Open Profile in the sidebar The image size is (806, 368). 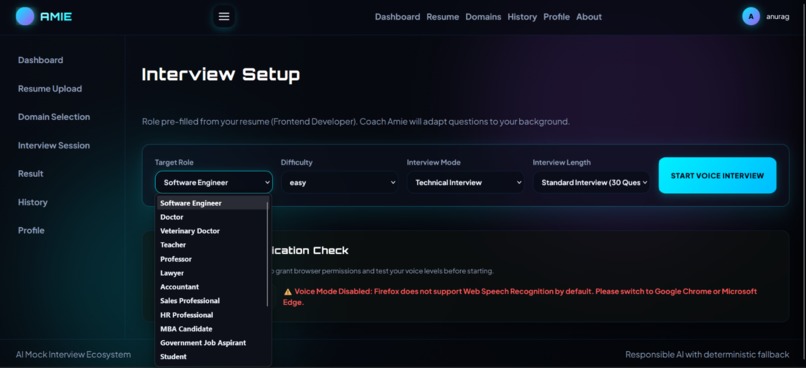(x=31, y=230)
